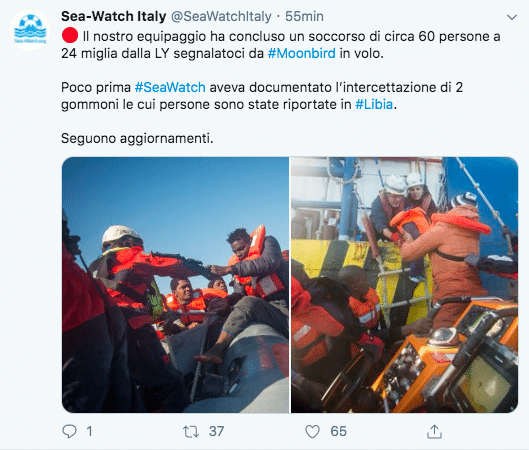Image resolution: width=529 pixels, height=450 pixels.
Task: Click the retweet count 37
Action: [x=216, y=431]
